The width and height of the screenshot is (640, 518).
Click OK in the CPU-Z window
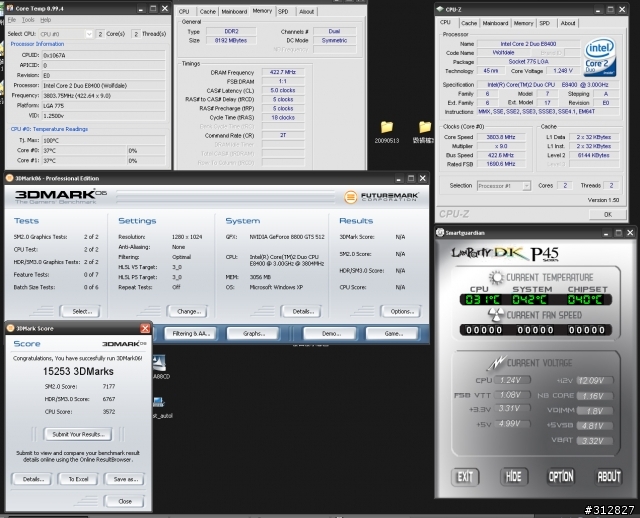click(608, 214)
